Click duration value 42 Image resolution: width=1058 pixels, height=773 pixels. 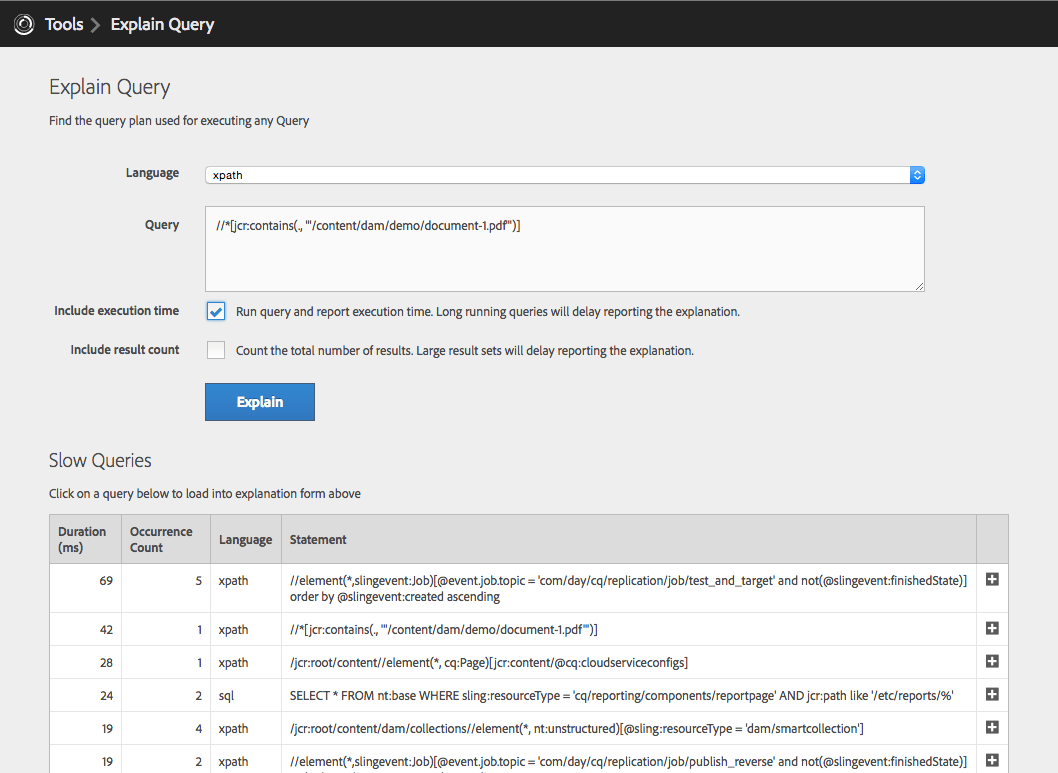106,630
